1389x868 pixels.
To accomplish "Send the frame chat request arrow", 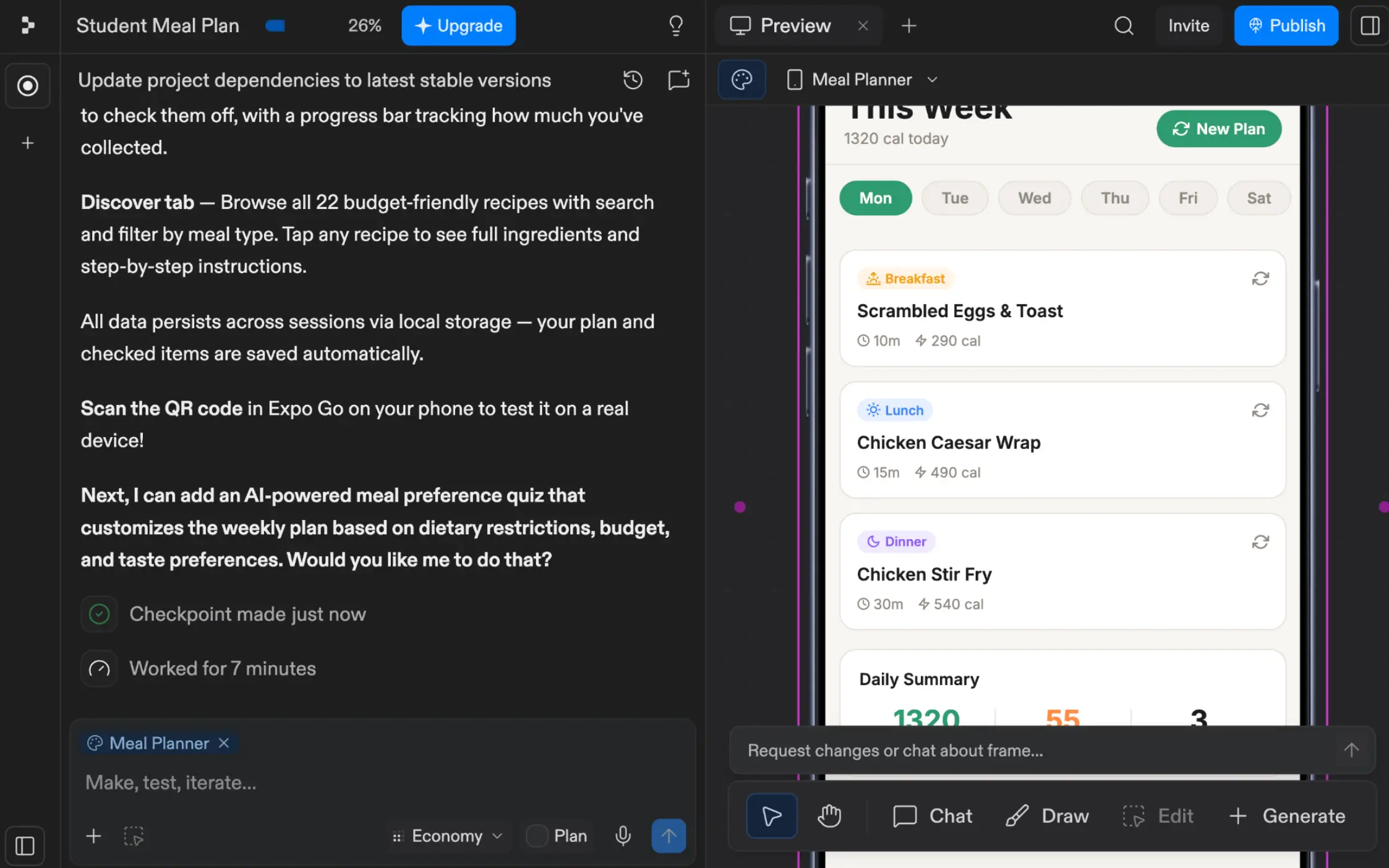I will [1351, 751].
